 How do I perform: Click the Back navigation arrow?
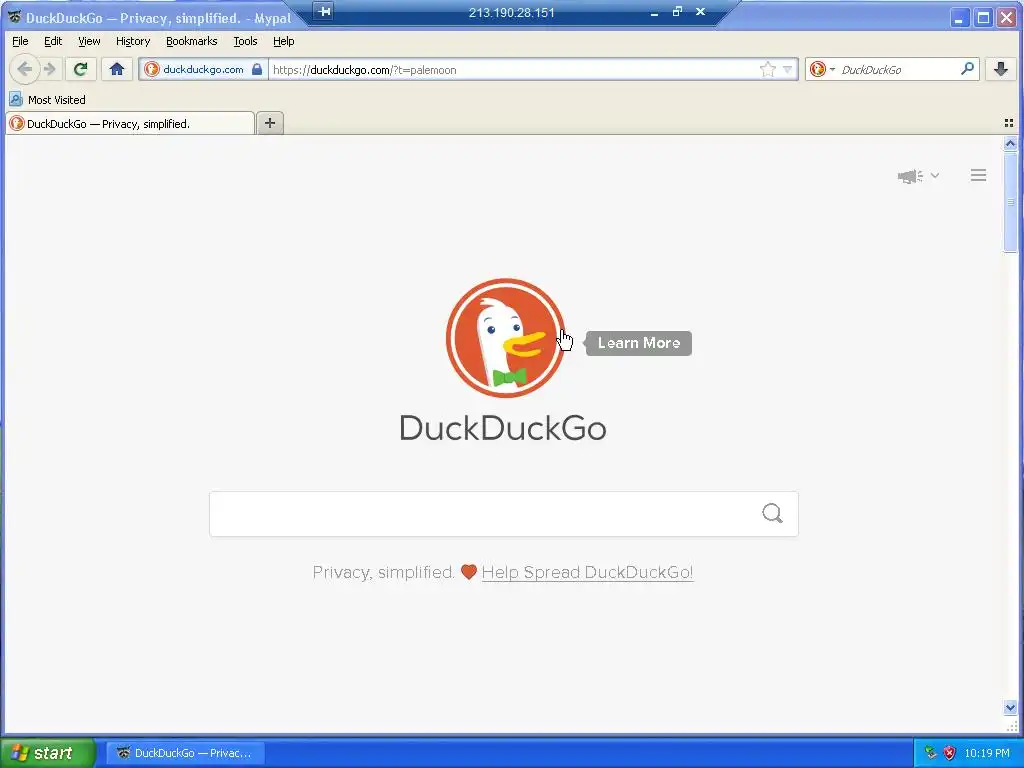tap(24, 69)
